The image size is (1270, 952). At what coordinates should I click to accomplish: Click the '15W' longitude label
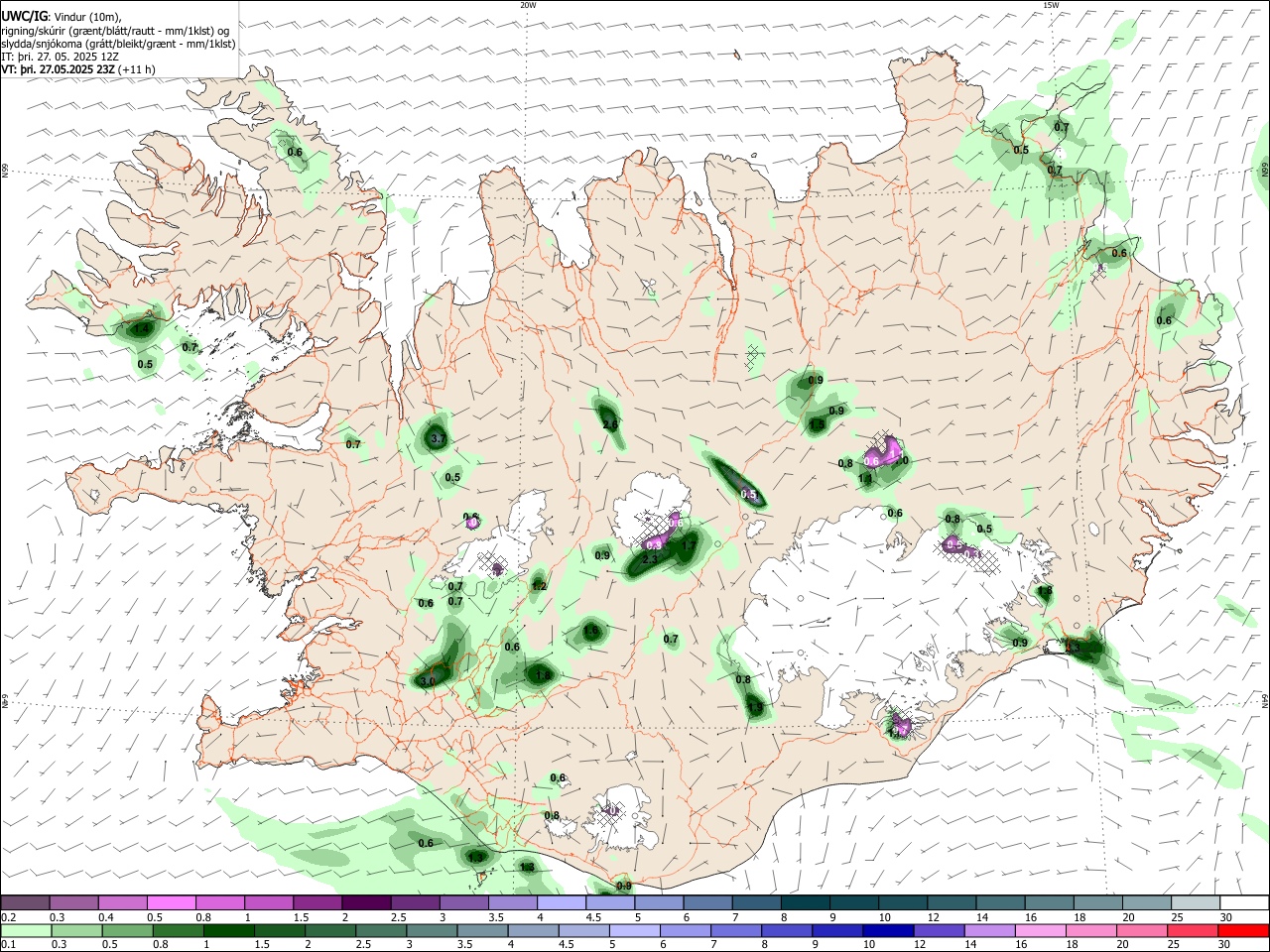(1051, 5)
